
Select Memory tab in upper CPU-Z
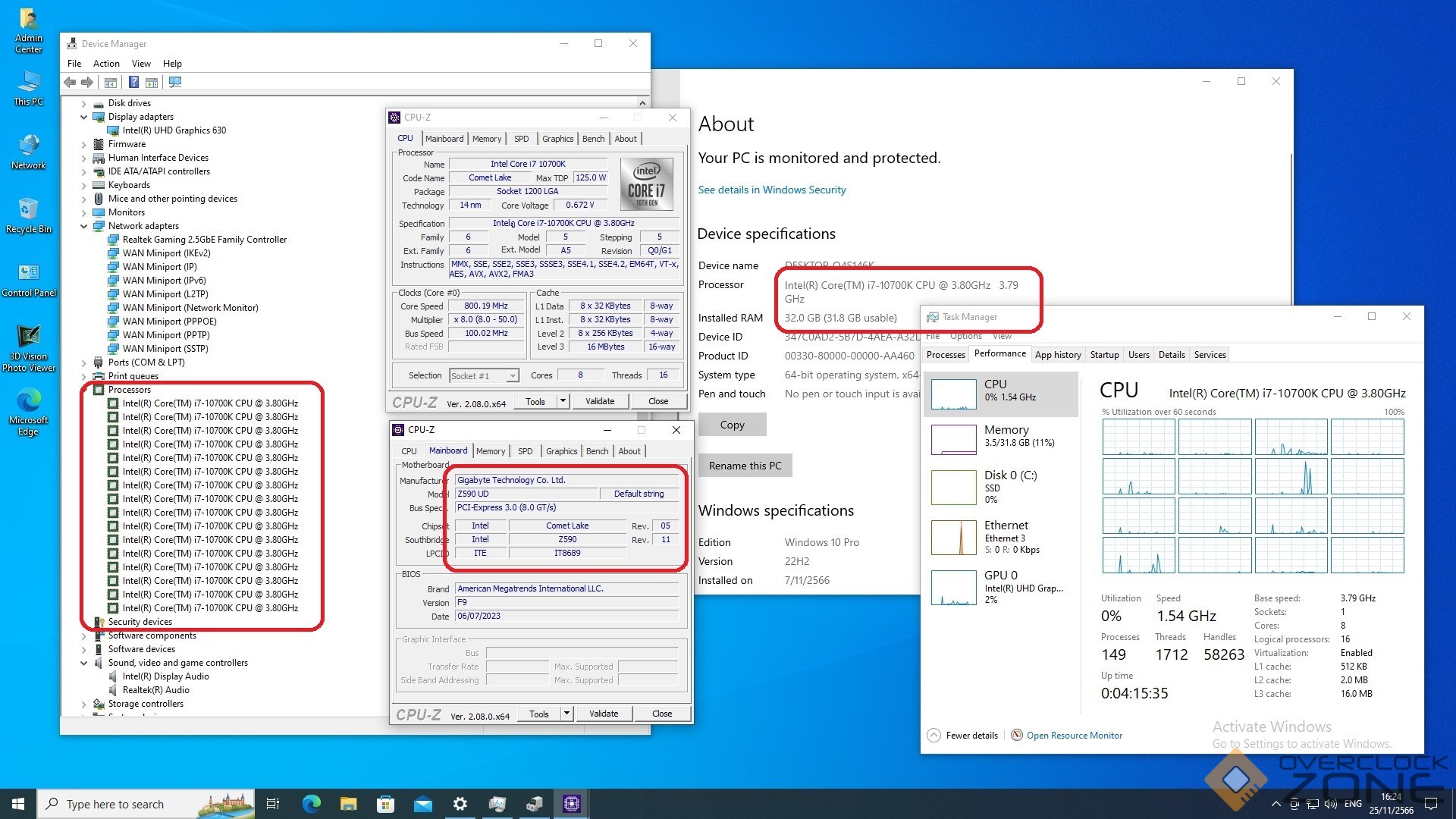click(486, 139)
